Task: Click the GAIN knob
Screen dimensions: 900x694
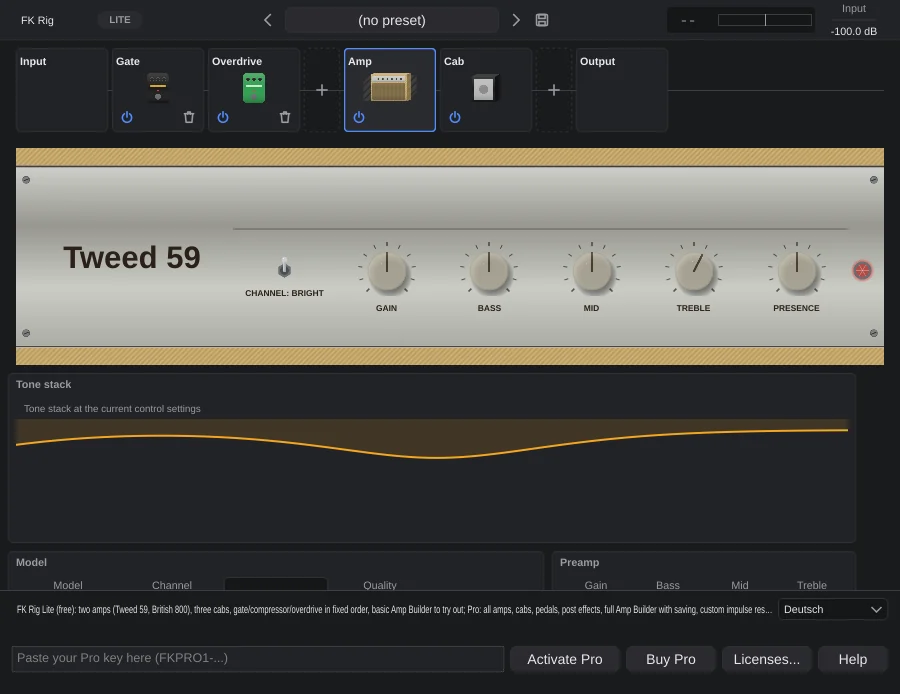Action: 387,271
